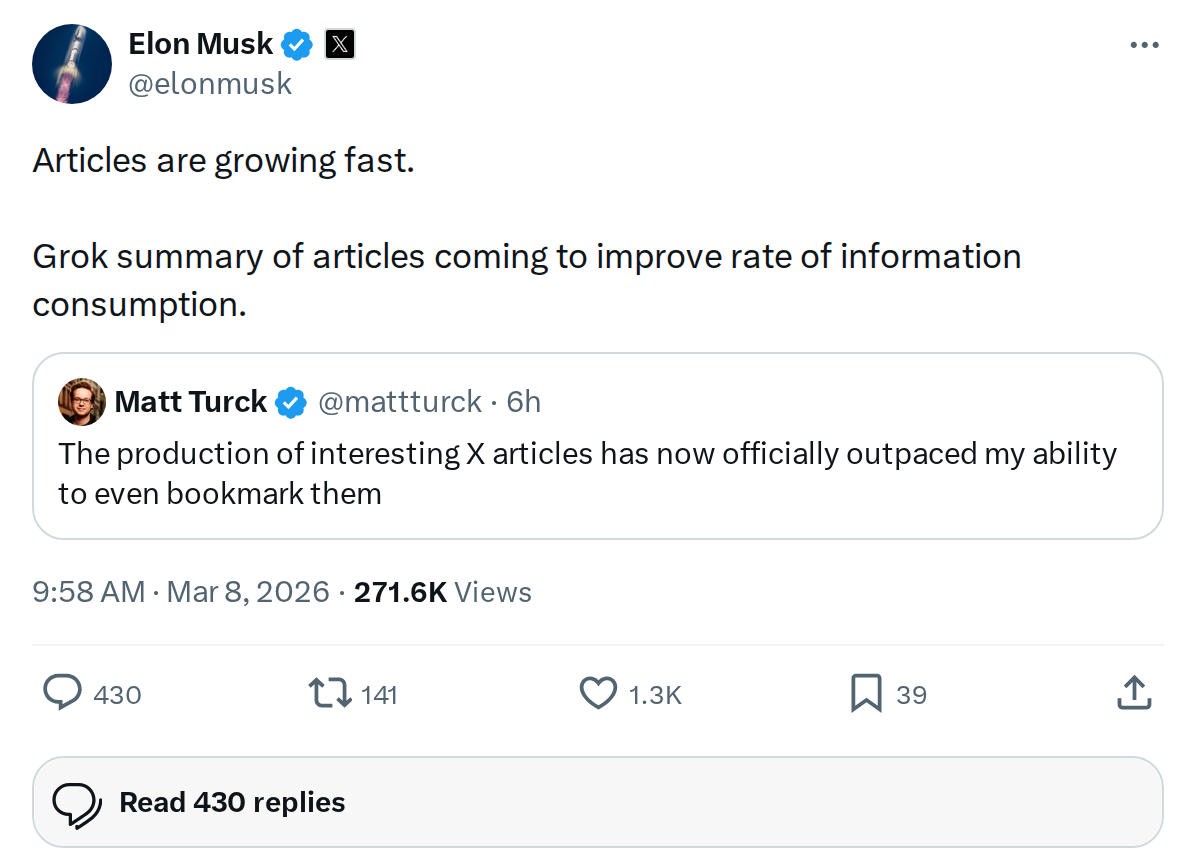Click the 1.3K likes count
This screenshot has width=1196, height=864.
[655, 693]
